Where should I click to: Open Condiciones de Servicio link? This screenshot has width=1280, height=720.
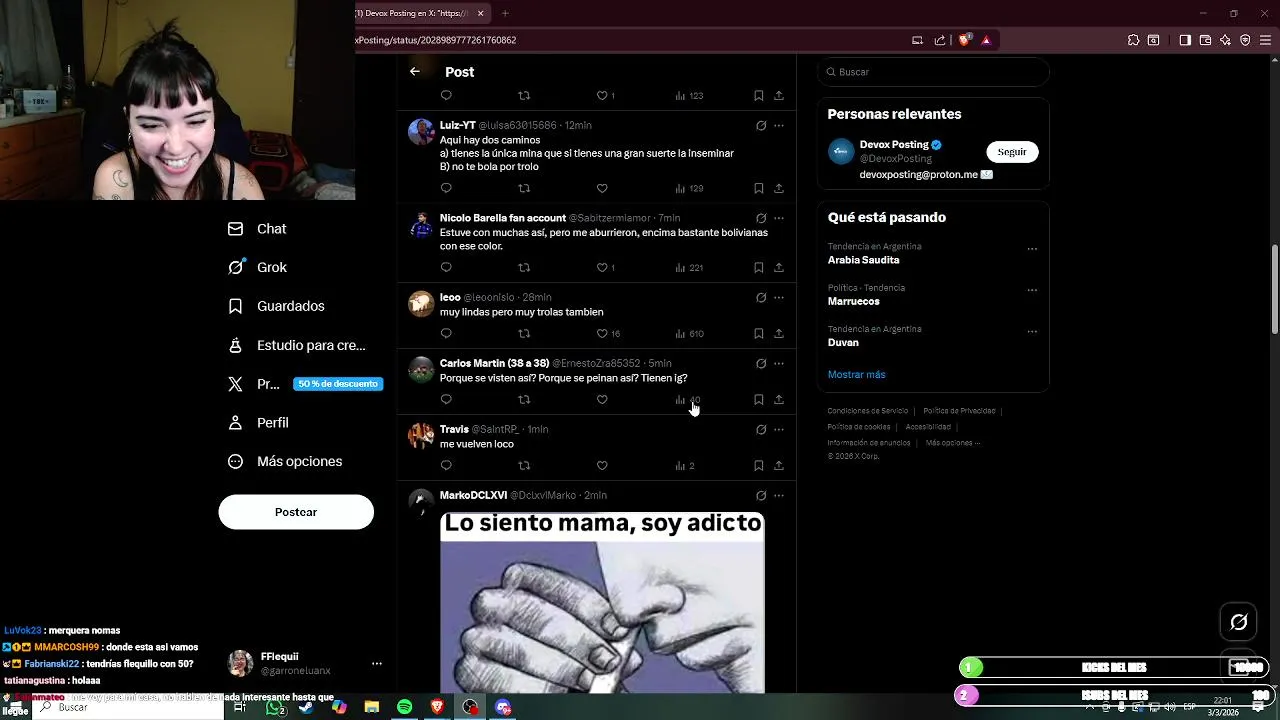[868, 411]
